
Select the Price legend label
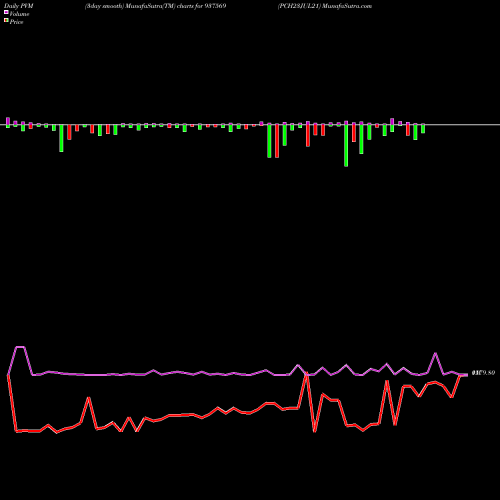16,22
